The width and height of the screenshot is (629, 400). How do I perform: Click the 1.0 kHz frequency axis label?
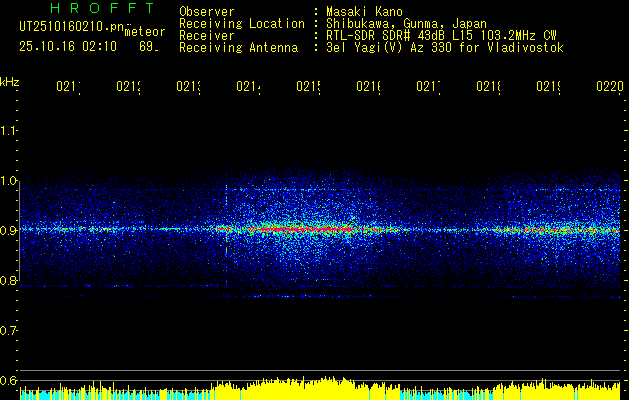point(8,181)
